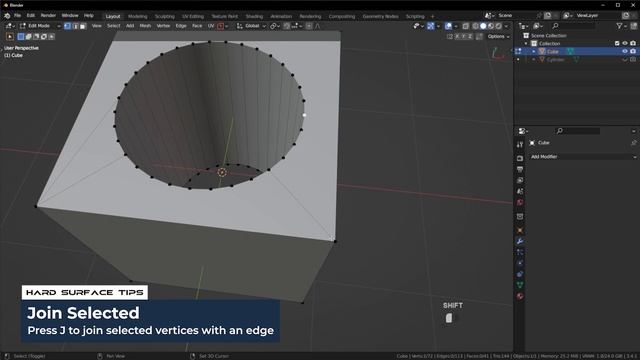This screenshot has width=640, height=360.
Task: Click the properties editor search field
Action: [x=578, y=131]
